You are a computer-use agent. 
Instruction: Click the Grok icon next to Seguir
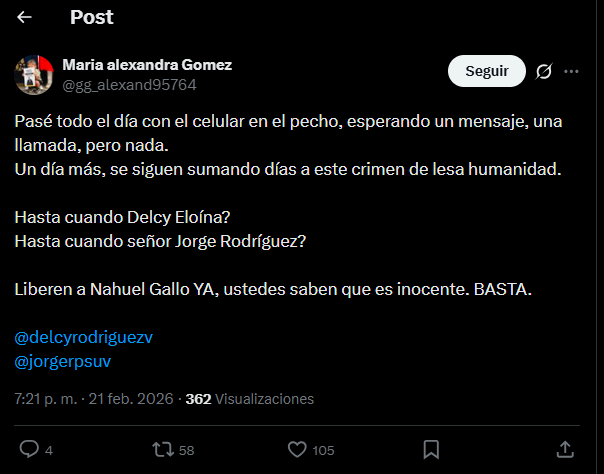[545, 71]
